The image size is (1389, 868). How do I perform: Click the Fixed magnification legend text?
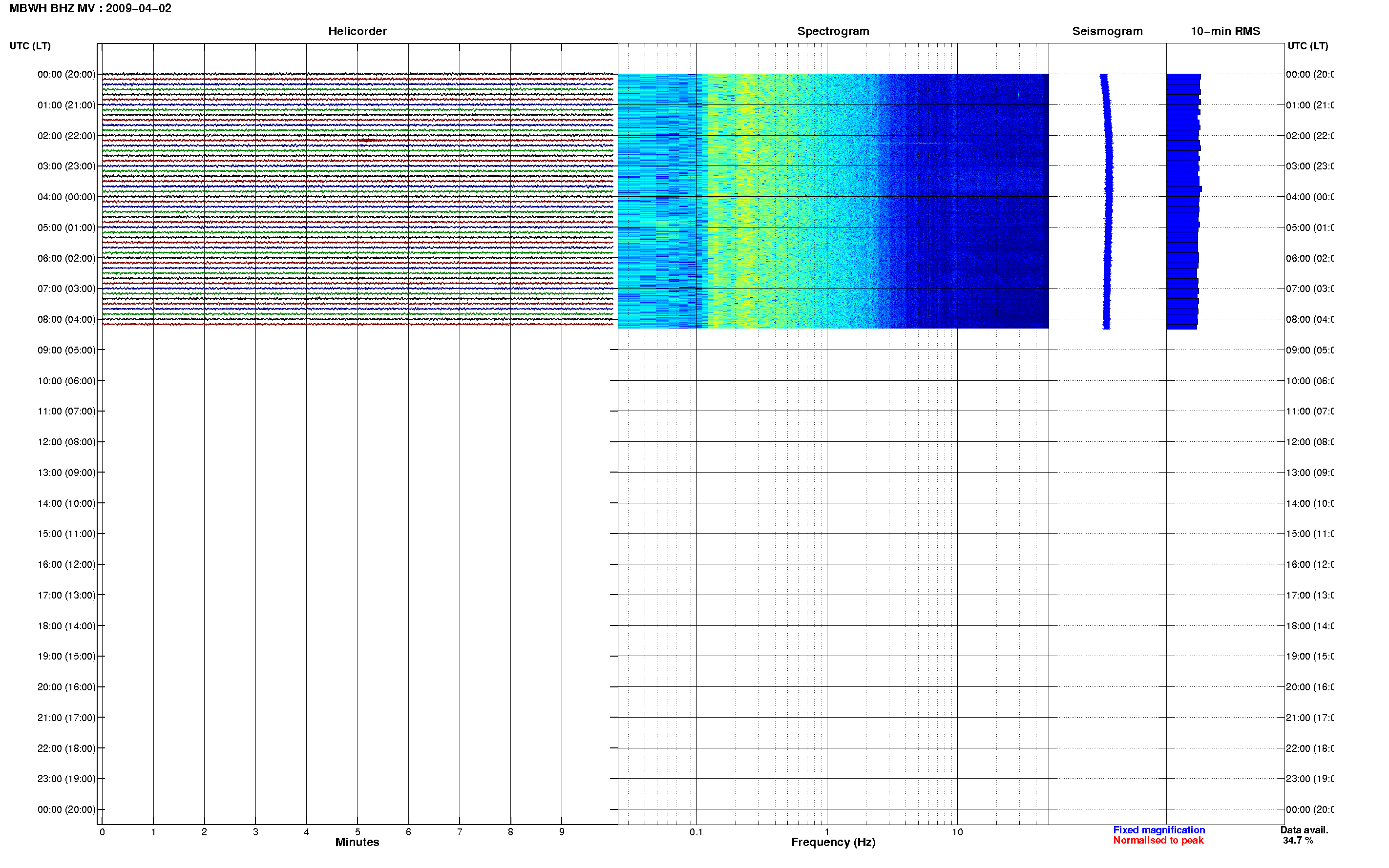point(1159,830)
